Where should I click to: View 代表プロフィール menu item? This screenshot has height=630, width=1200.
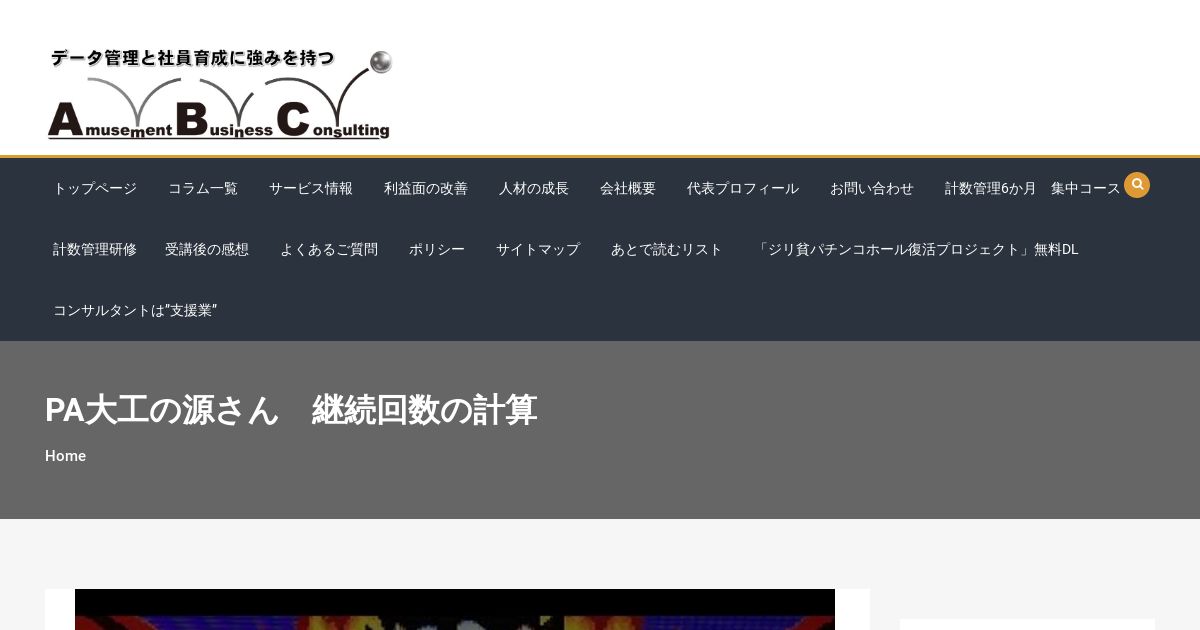(743, 188)
